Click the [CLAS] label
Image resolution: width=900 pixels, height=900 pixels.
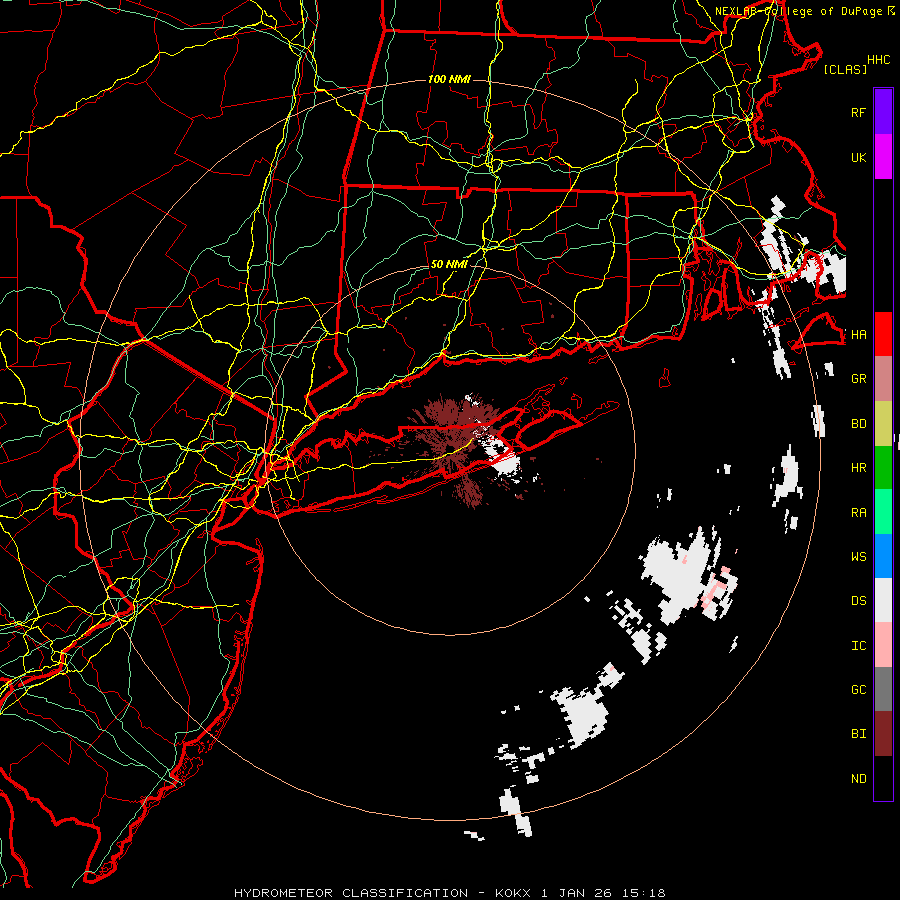point(845,69)
